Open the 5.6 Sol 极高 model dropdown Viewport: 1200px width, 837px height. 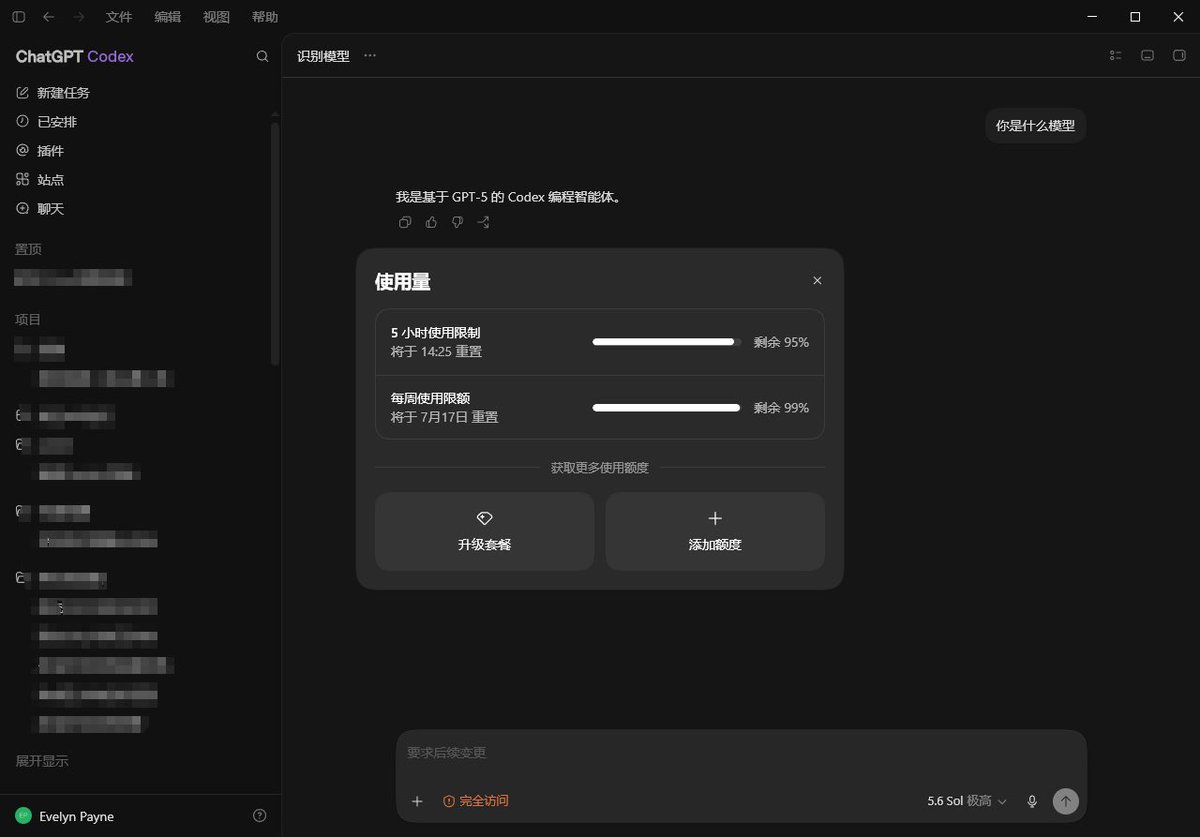tap(967, 801)
